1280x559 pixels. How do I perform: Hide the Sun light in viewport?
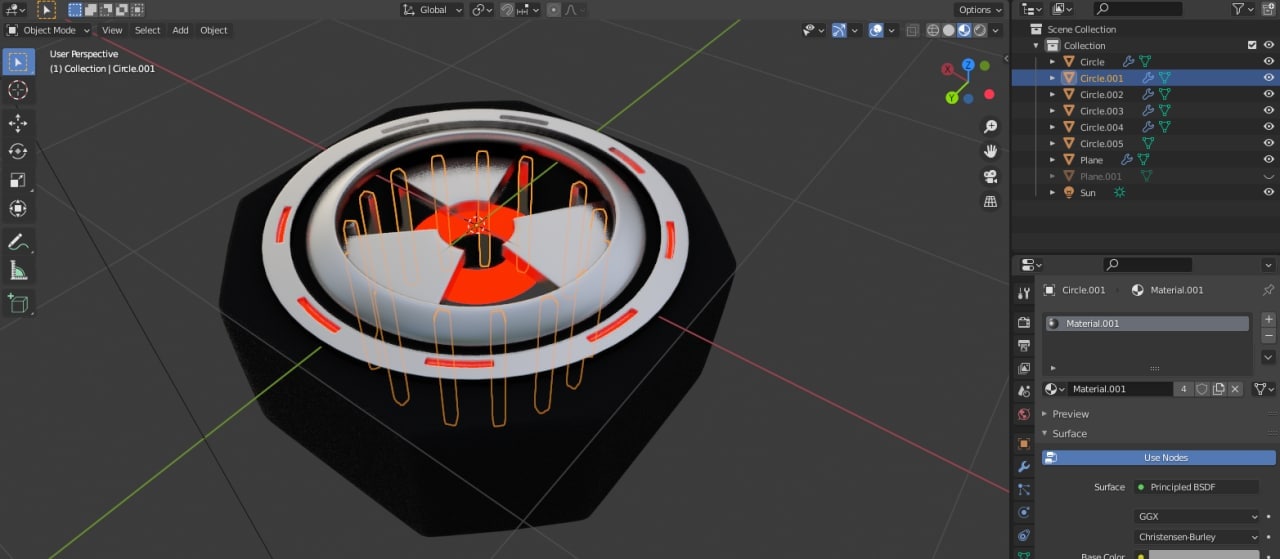coord(1268,192)
